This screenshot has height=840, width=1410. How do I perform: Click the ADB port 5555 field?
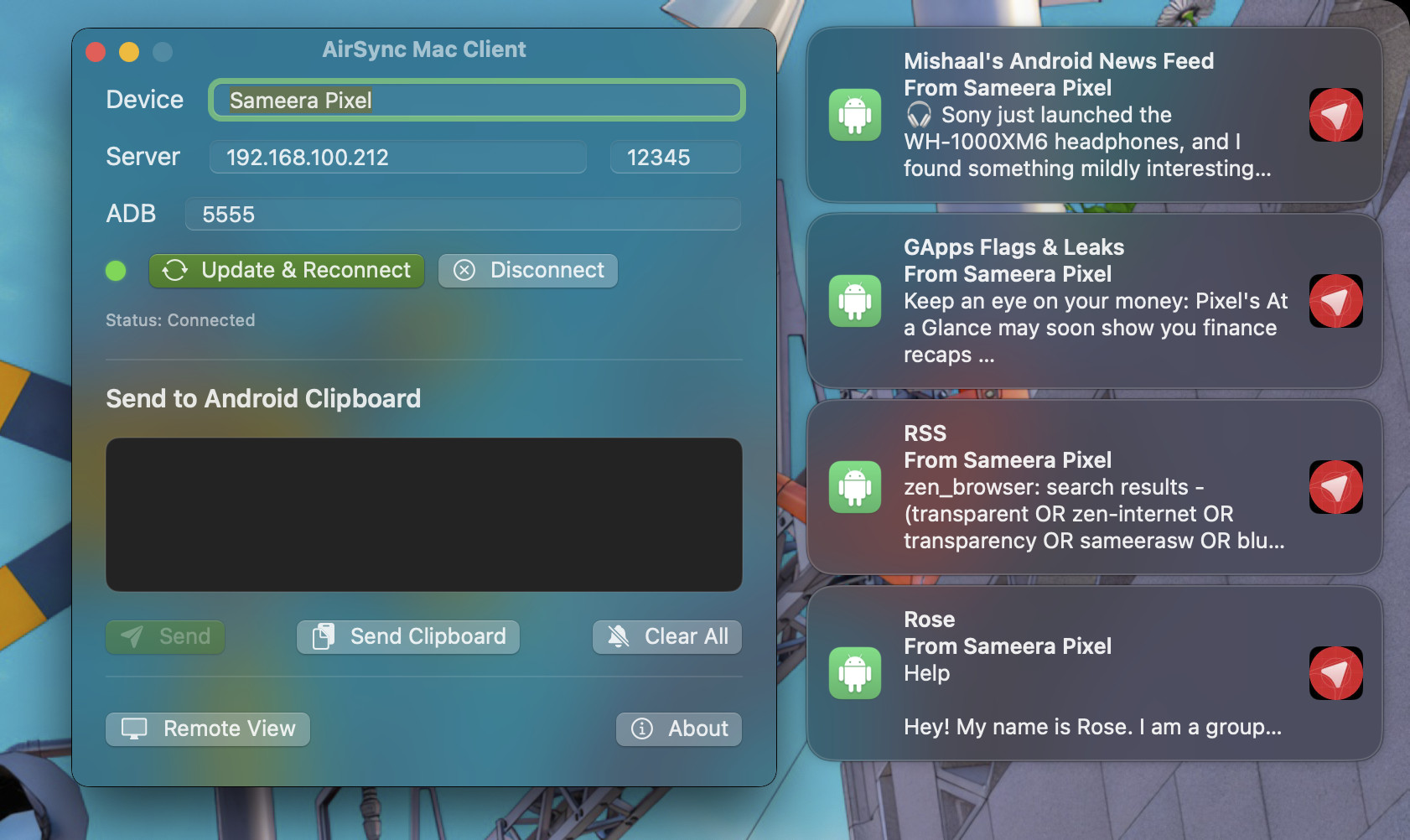[463, 214]
